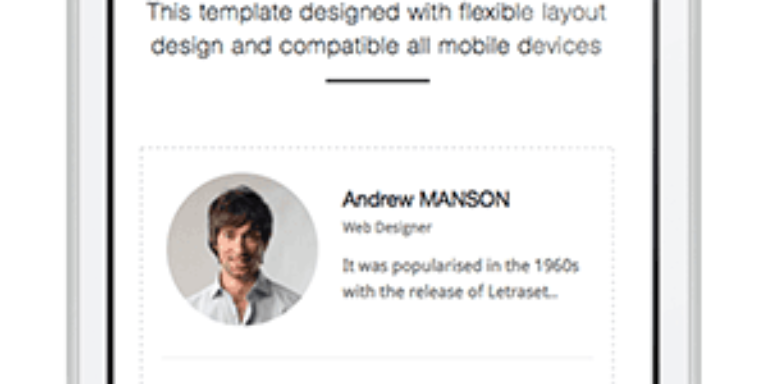This screenshot has height=384, width=768.
Task: Click the word MANSON in the name
Action: coord(465,199)
